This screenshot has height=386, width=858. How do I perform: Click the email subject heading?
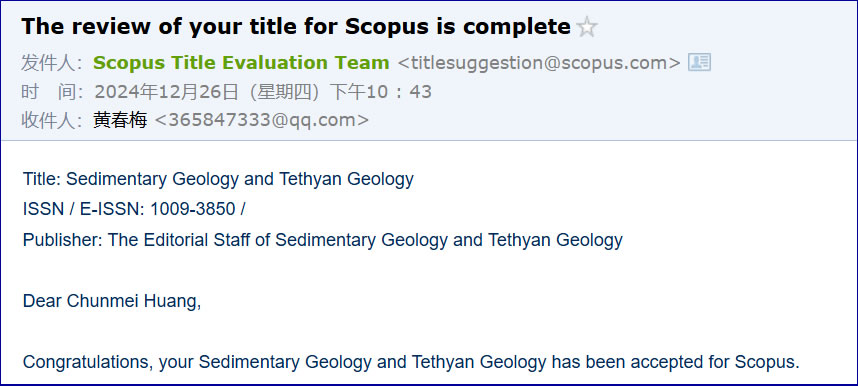point(296,27)
